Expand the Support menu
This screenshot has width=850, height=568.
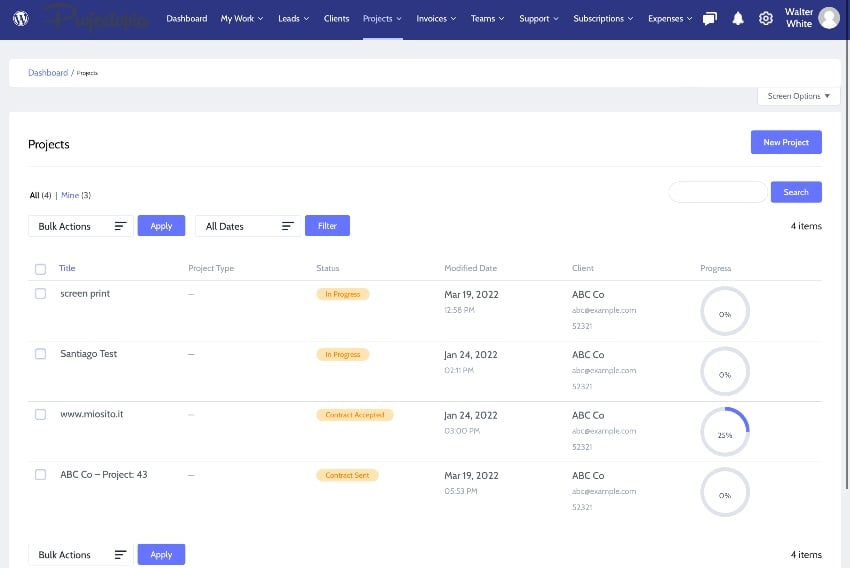(538, 18)
